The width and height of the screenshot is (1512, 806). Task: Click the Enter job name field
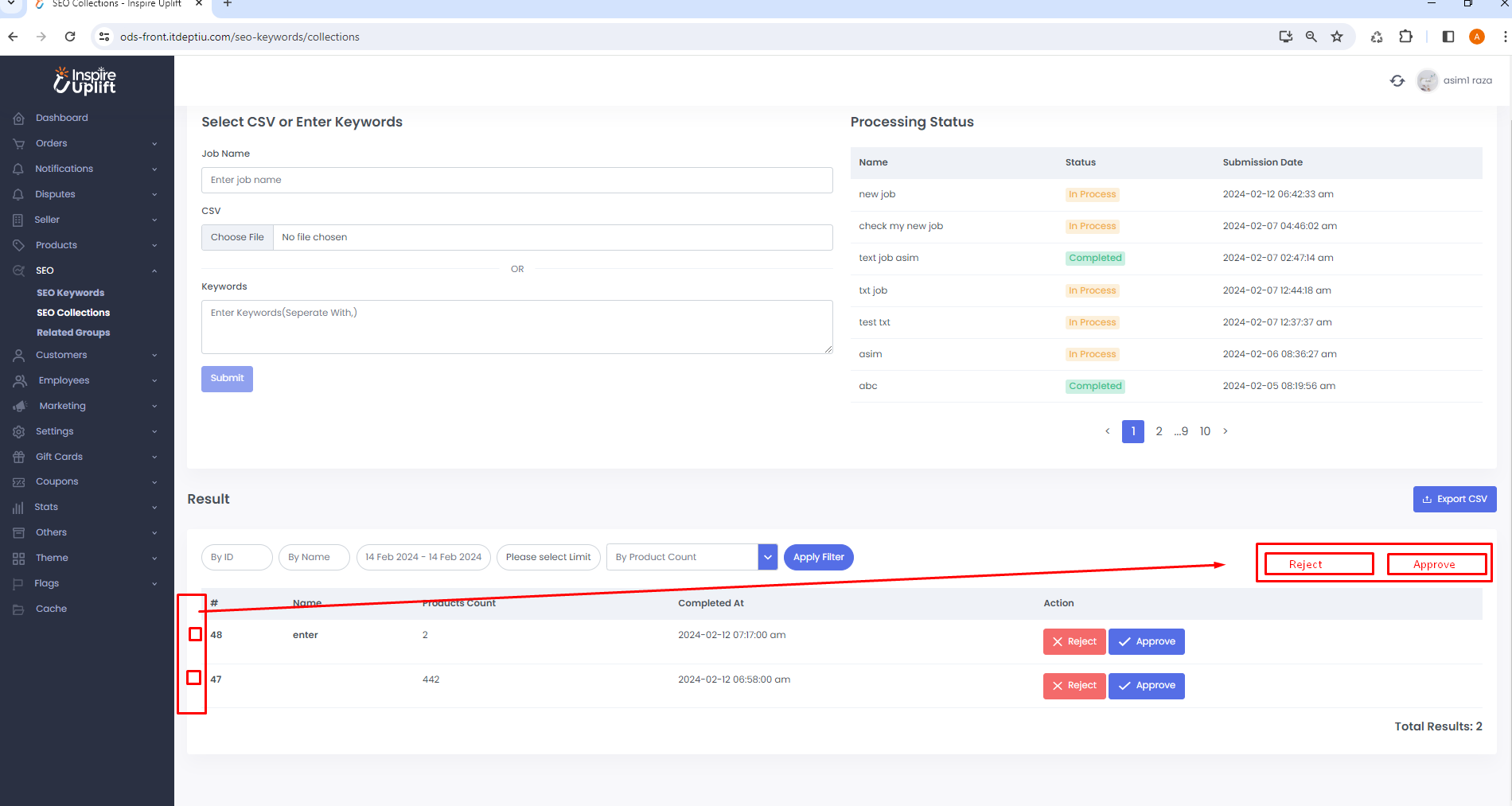click(x=516, y=180)
